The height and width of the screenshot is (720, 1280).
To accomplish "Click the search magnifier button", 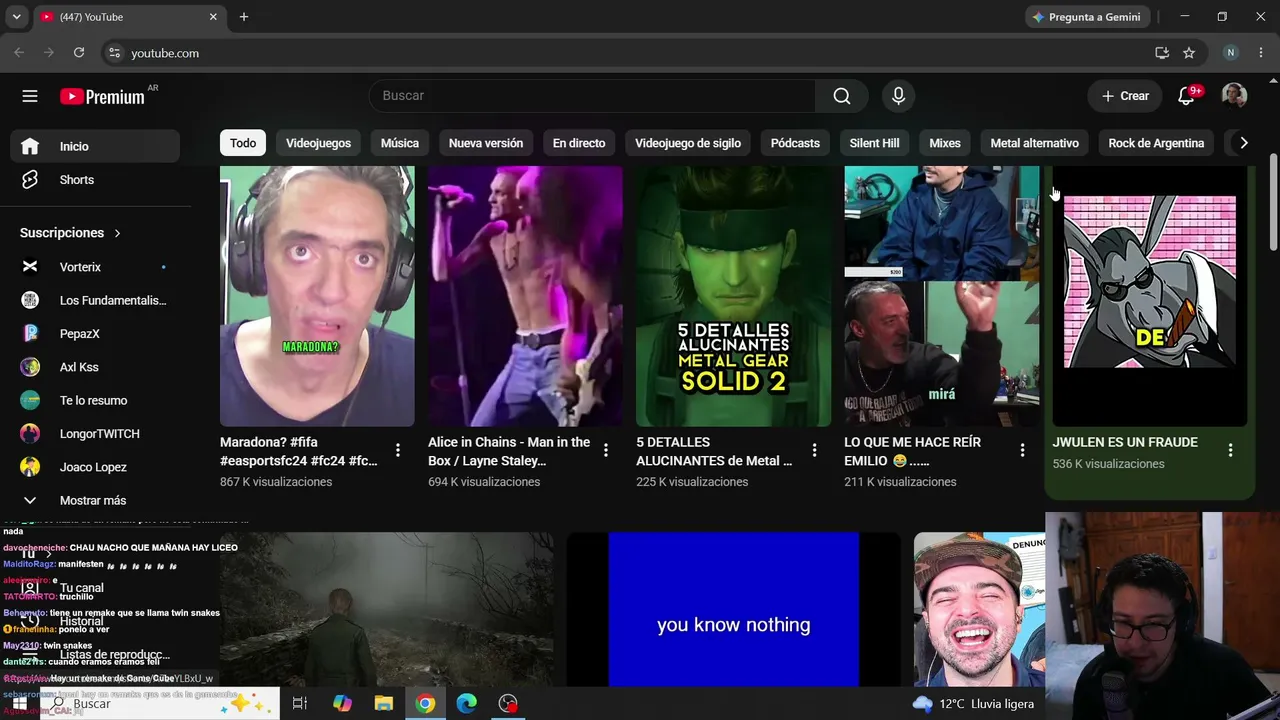I will 842,96.
